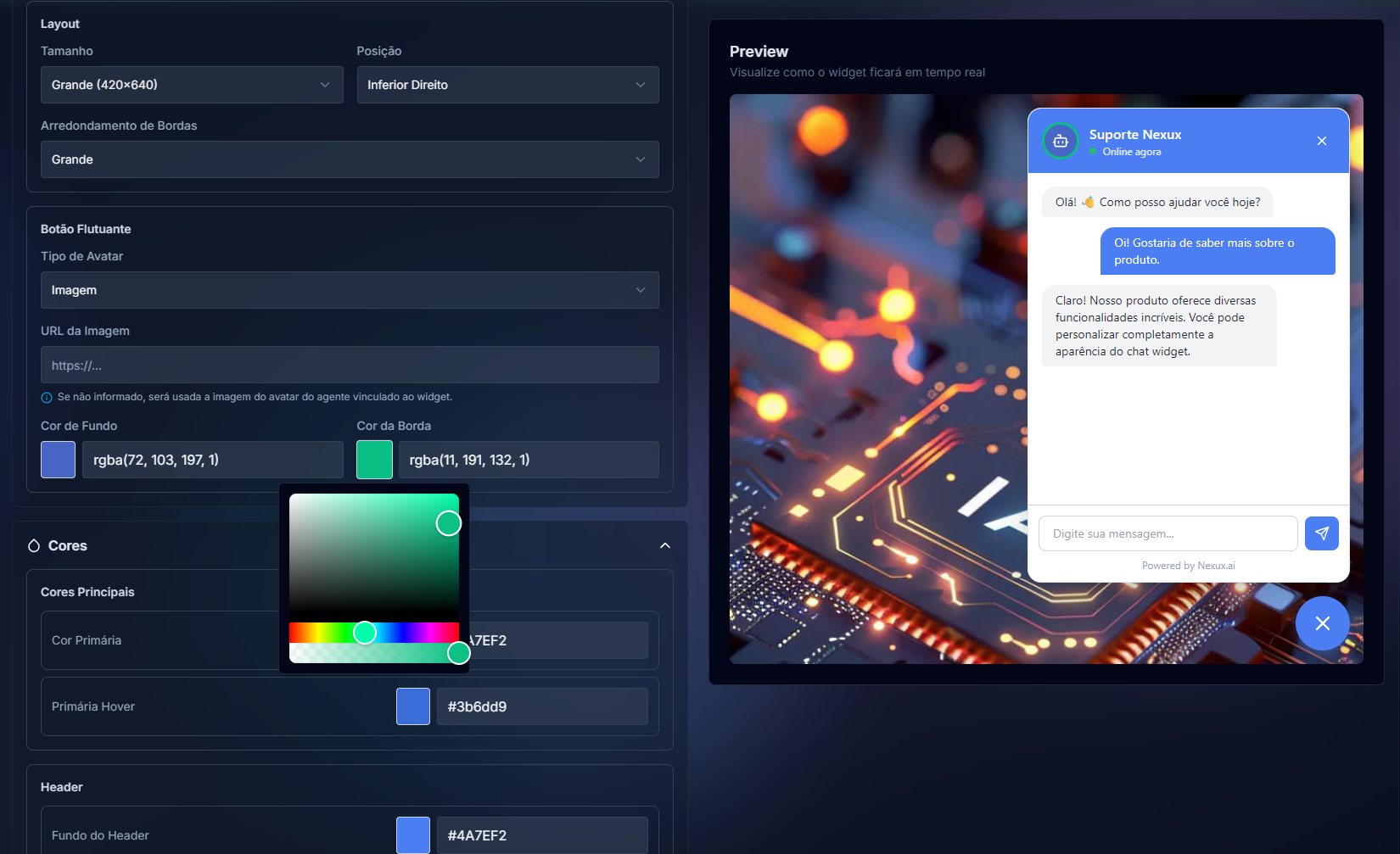1400x854 pixels.
Task: Click the floating chat close button
Action: (1322, 623)
